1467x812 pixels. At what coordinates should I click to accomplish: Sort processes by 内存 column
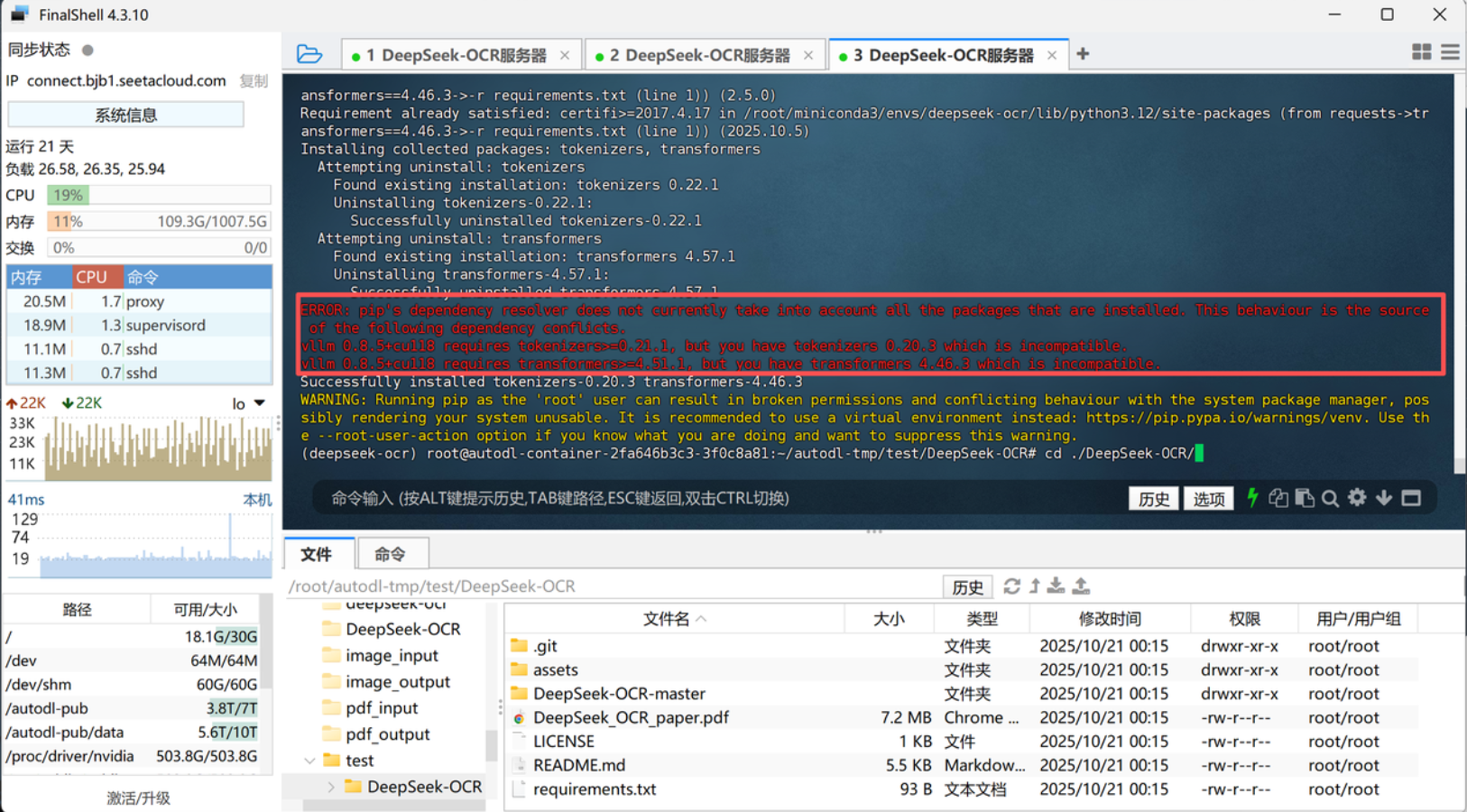(39, 277)
